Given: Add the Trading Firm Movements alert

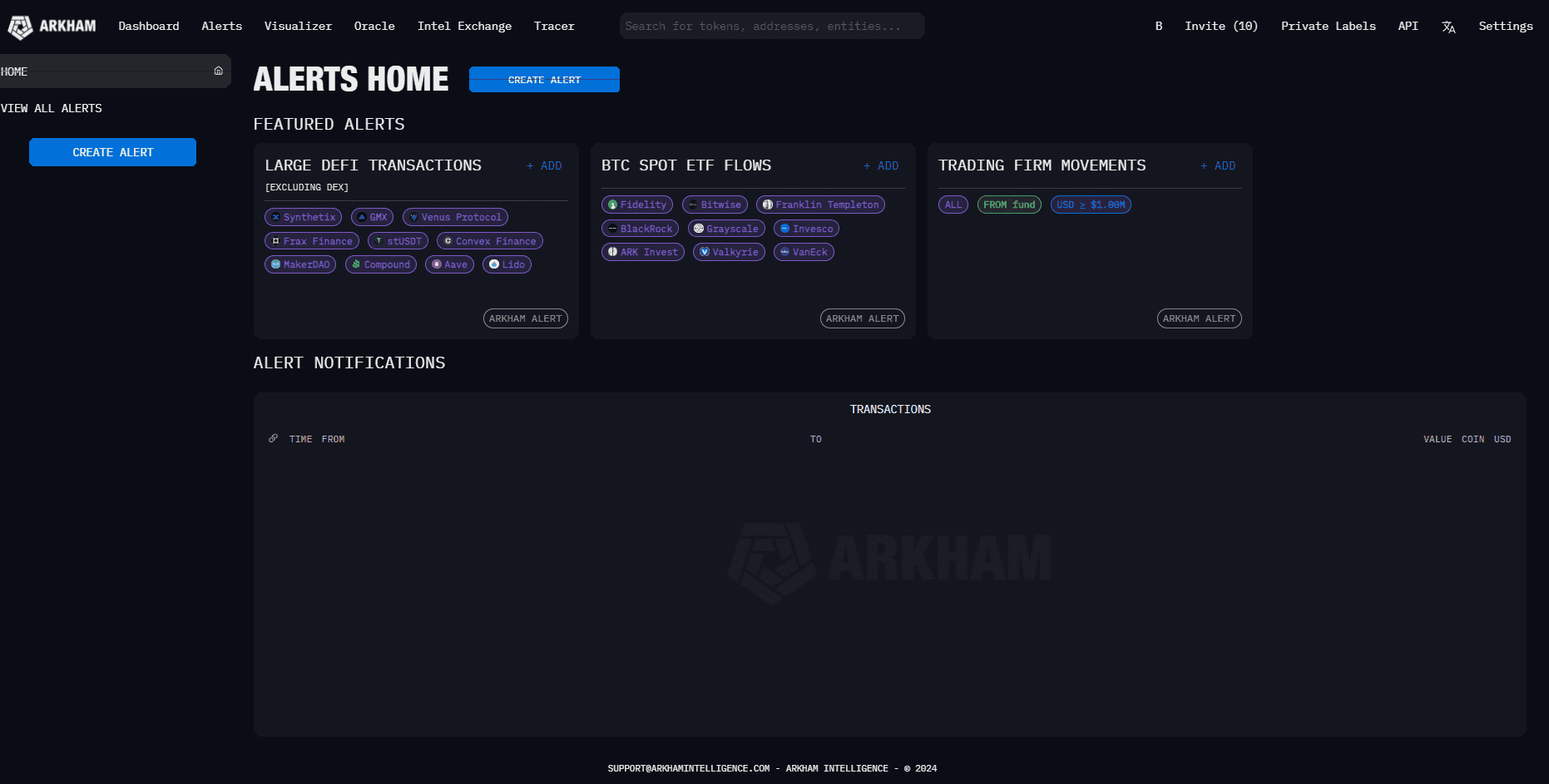Looking at the screenshot, I should point(1219,166).
